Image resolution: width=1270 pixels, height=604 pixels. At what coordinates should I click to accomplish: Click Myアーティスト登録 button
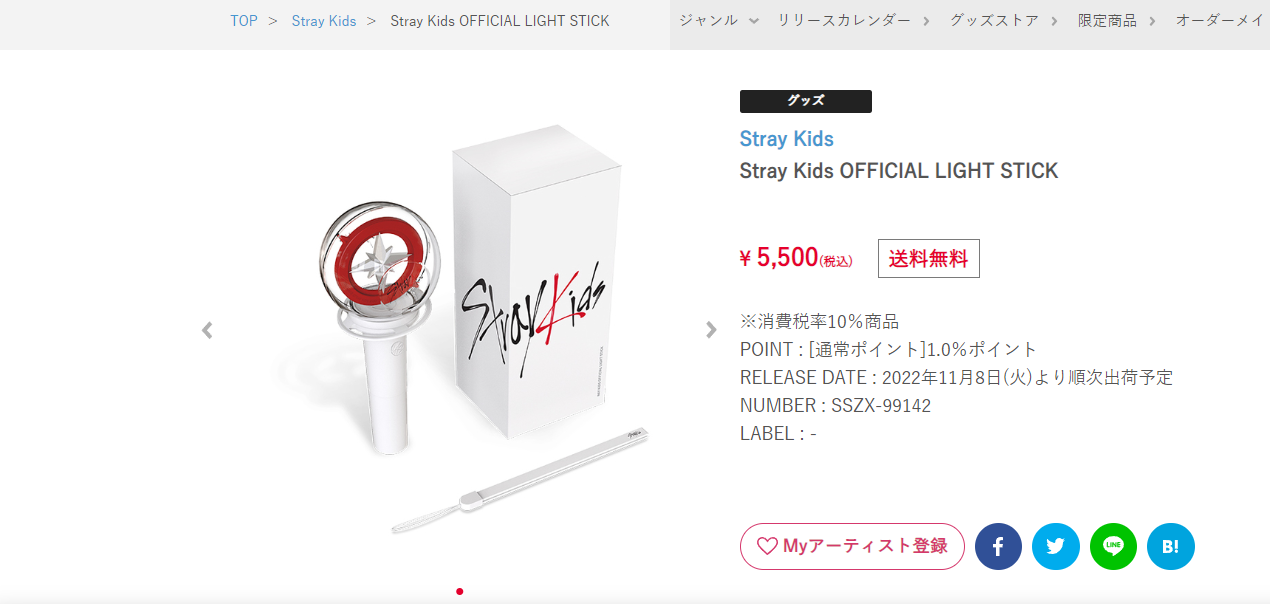click(852, 546)
